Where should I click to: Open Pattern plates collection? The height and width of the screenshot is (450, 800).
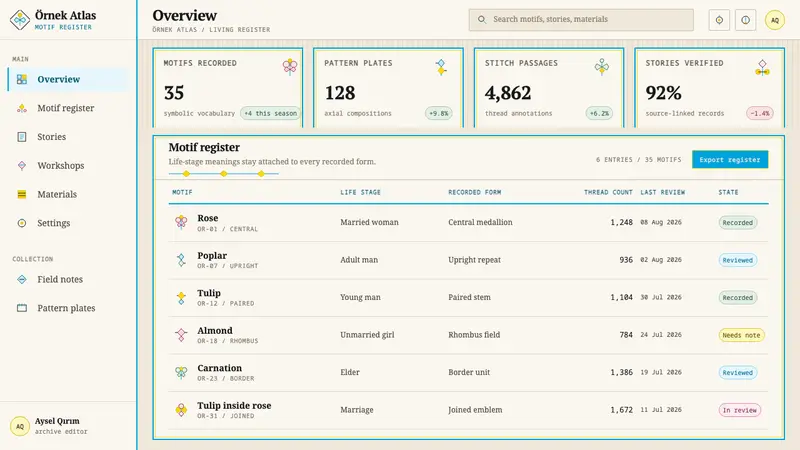68,308
